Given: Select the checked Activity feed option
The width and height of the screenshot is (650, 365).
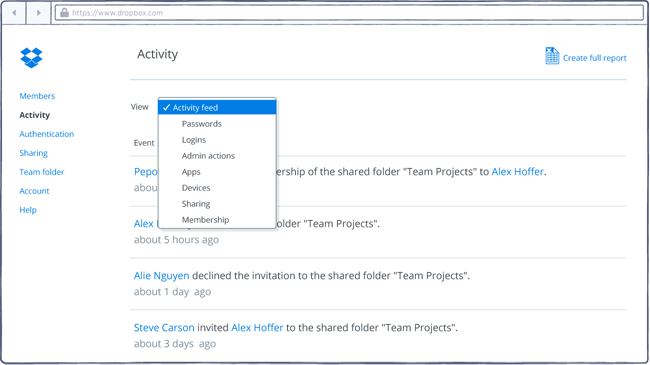Looking at the screenshot, I should (x=217, y=107).
